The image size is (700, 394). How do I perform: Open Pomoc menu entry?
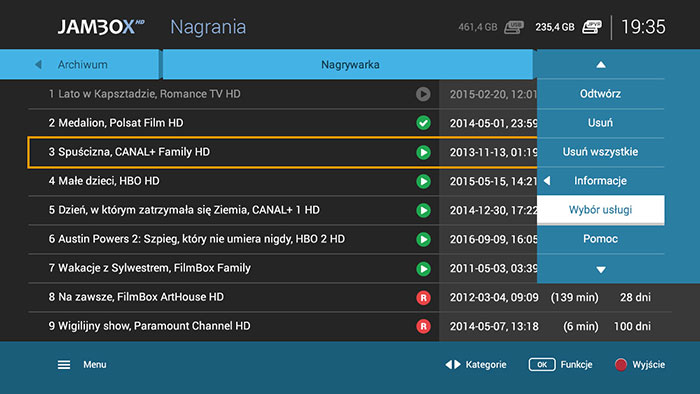point(600,239)
